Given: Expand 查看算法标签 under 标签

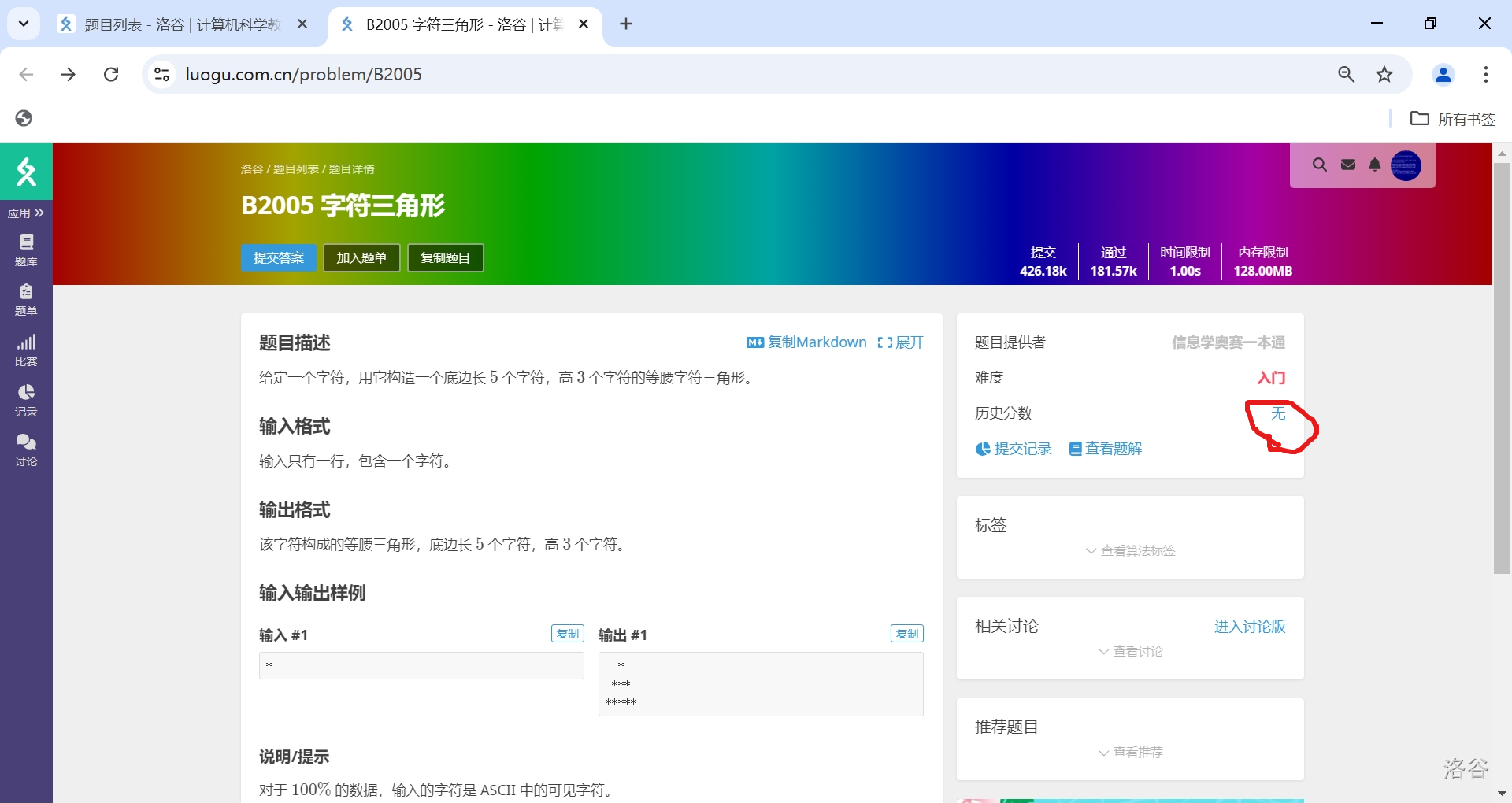Looking at the screenshot, I should tap(1130, 550).
